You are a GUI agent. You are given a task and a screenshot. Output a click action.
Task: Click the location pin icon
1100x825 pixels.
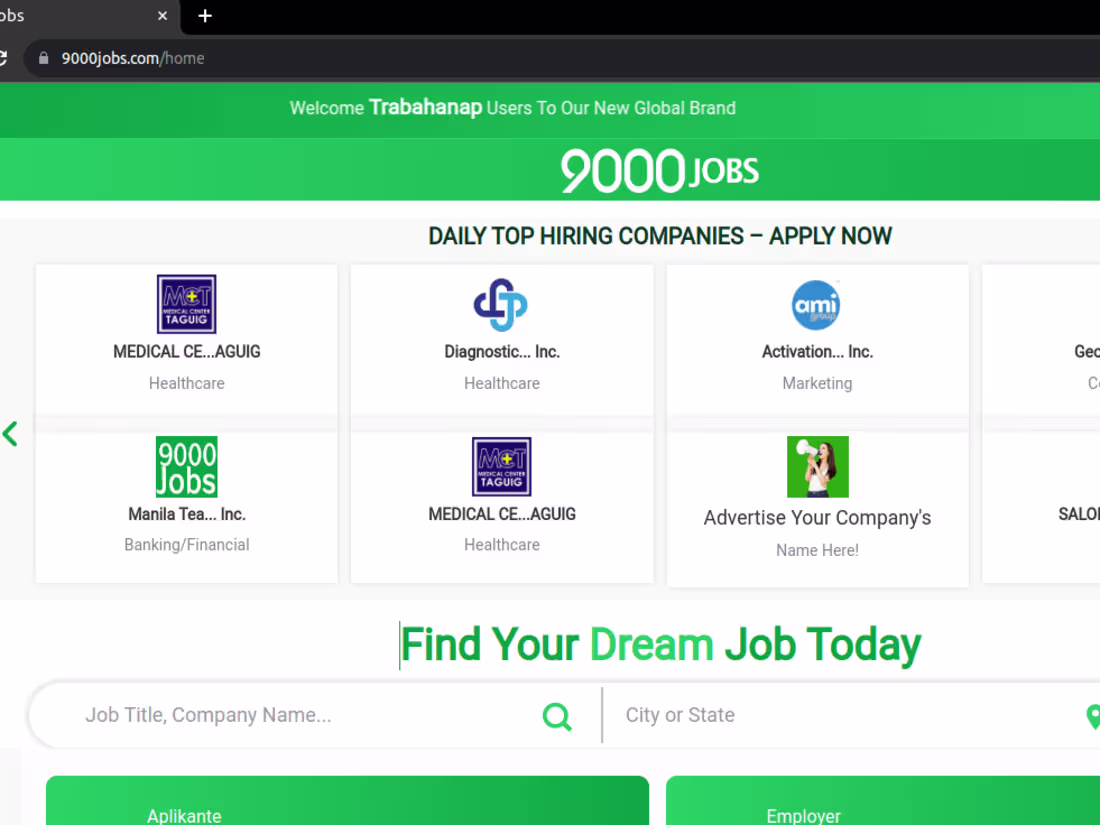tap(1093, 716)
